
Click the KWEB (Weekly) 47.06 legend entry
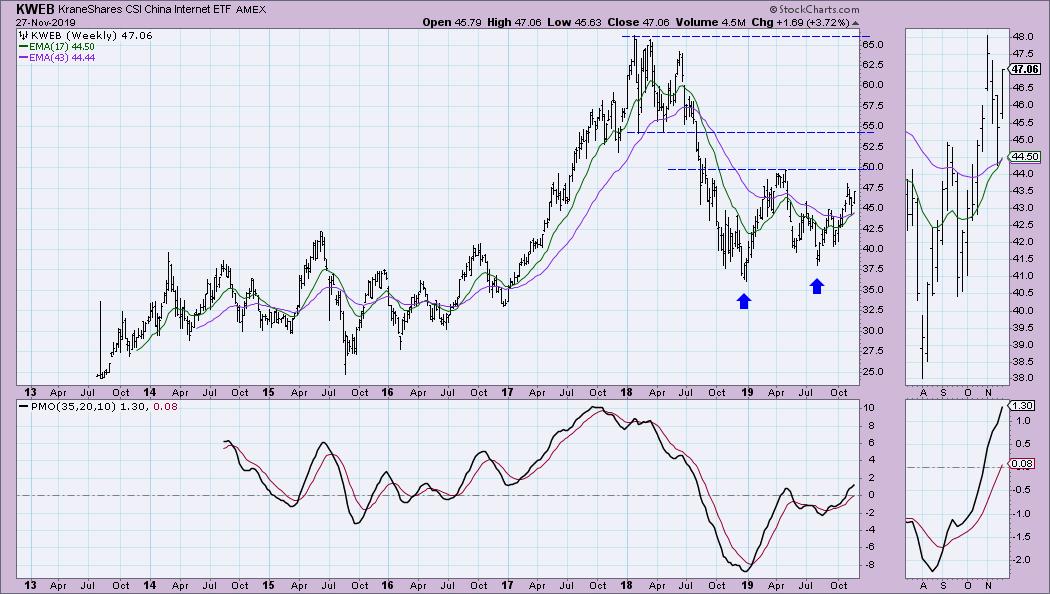click(x=92, y=35)
